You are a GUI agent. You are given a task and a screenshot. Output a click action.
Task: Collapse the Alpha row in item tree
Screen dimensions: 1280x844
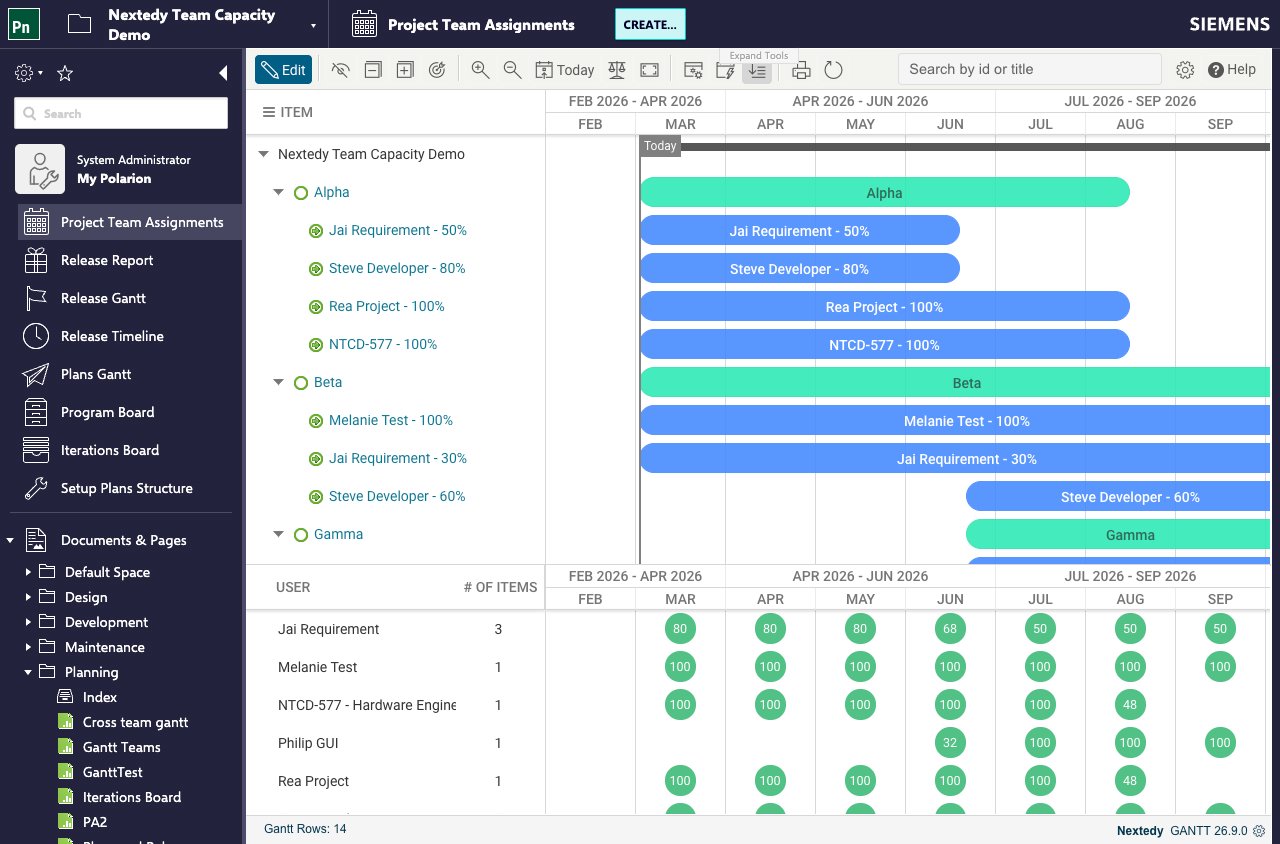pyautogui.click(x=279, y=192)
